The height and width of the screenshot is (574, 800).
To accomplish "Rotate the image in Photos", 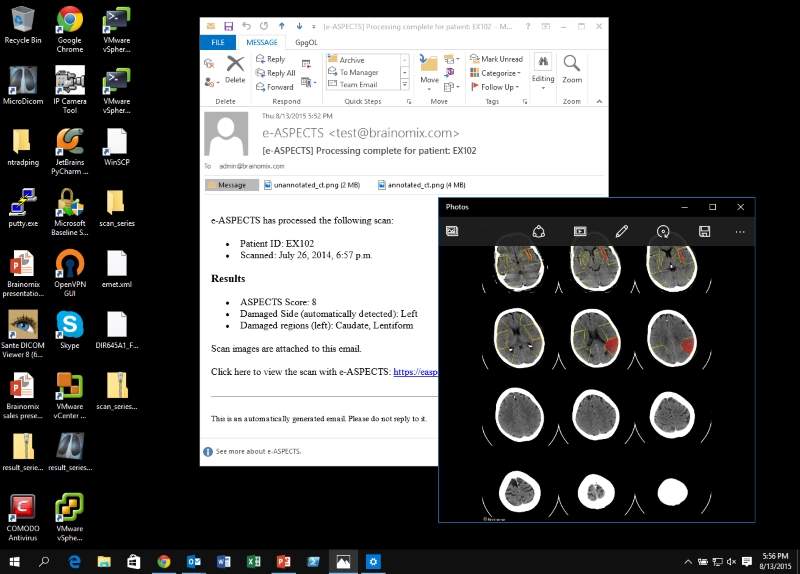I will coord(663,231).
